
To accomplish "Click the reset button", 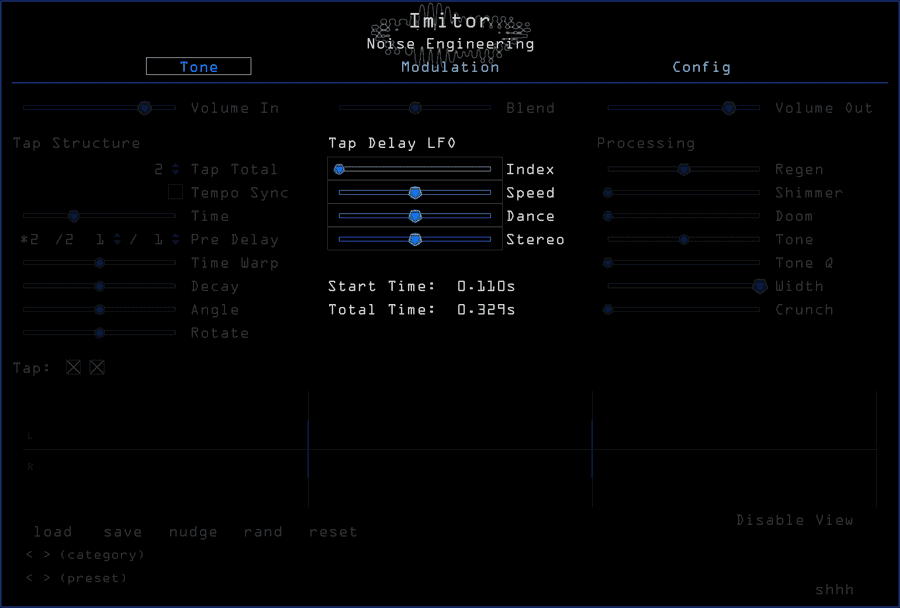I will click(x=333, y=532).
